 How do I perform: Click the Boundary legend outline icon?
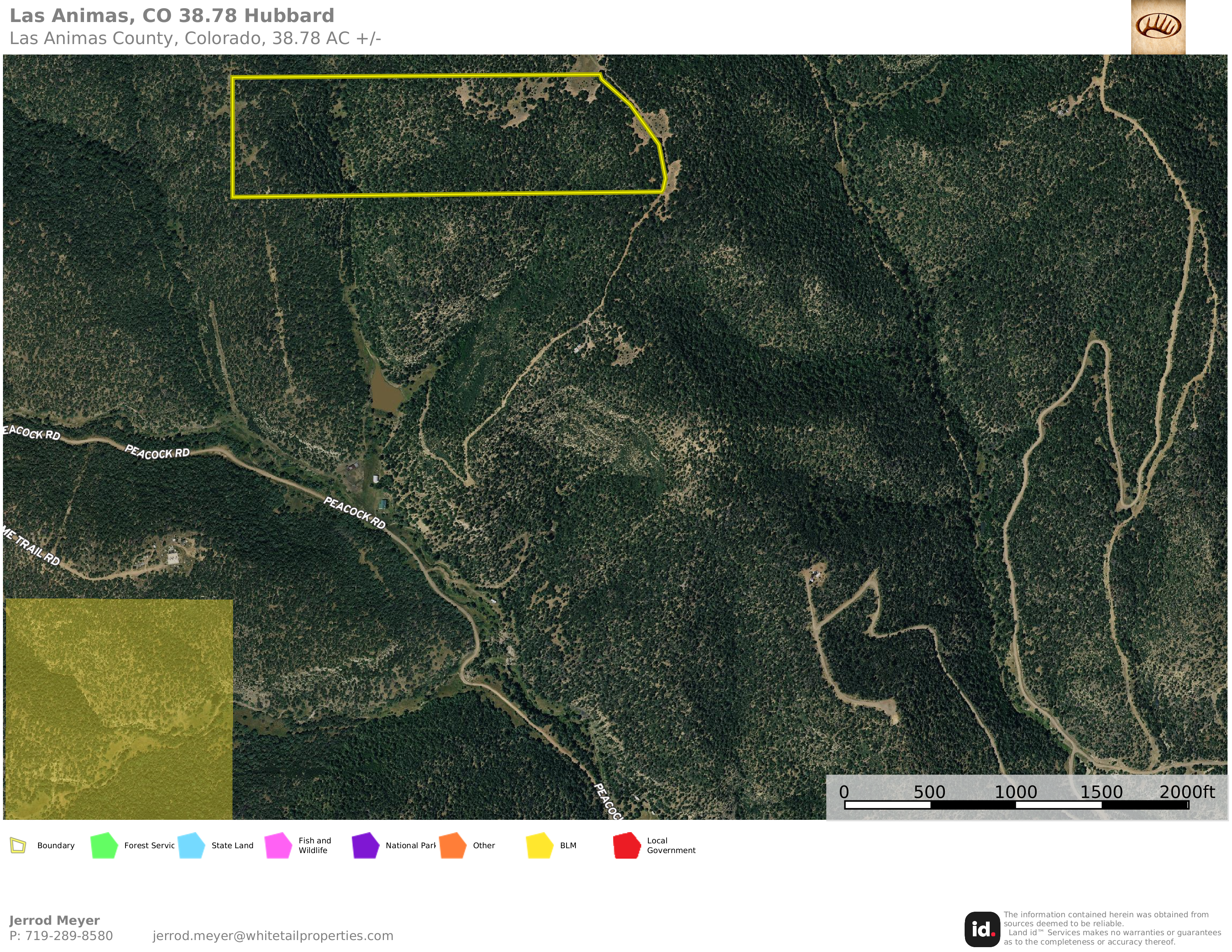(18, 845)
